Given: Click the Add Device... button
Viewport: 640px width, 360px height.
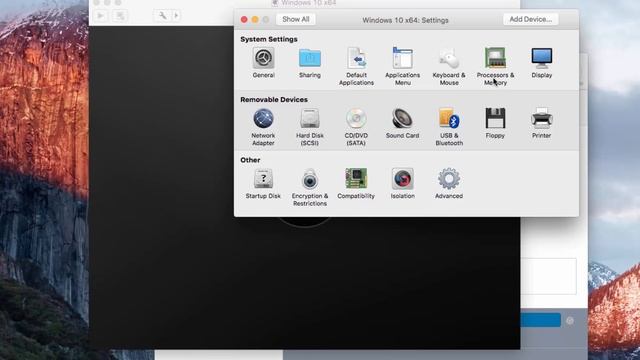Looking at the screenshot, I should 531,19.
